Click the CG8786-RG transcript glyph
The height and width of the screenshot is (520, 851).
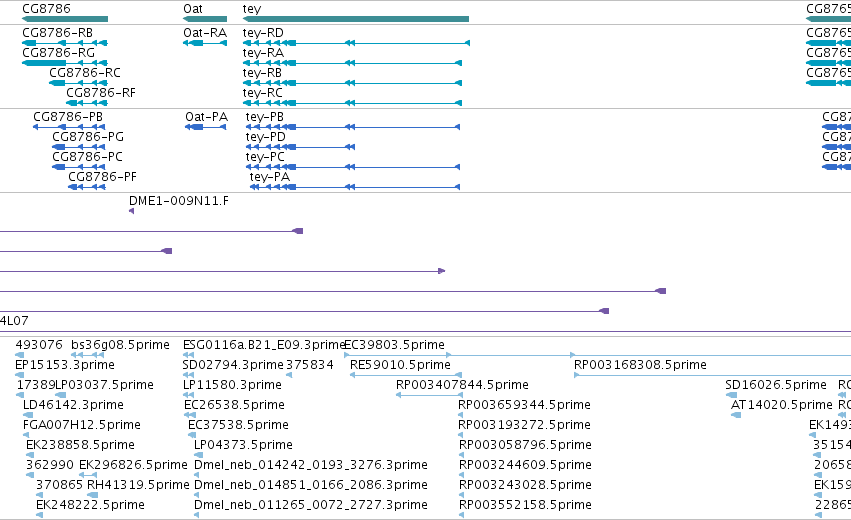pos(65,63)
